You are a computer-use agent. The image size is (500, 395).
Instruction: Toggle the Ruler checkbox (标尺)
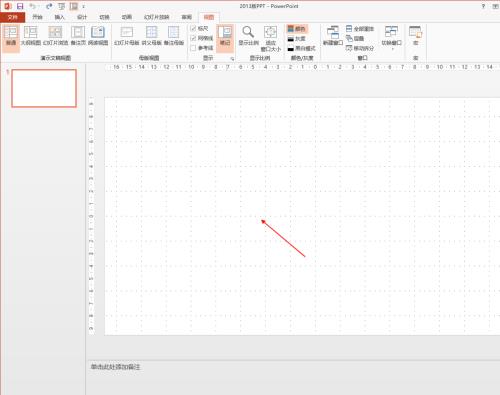click(x=193, y=29)
